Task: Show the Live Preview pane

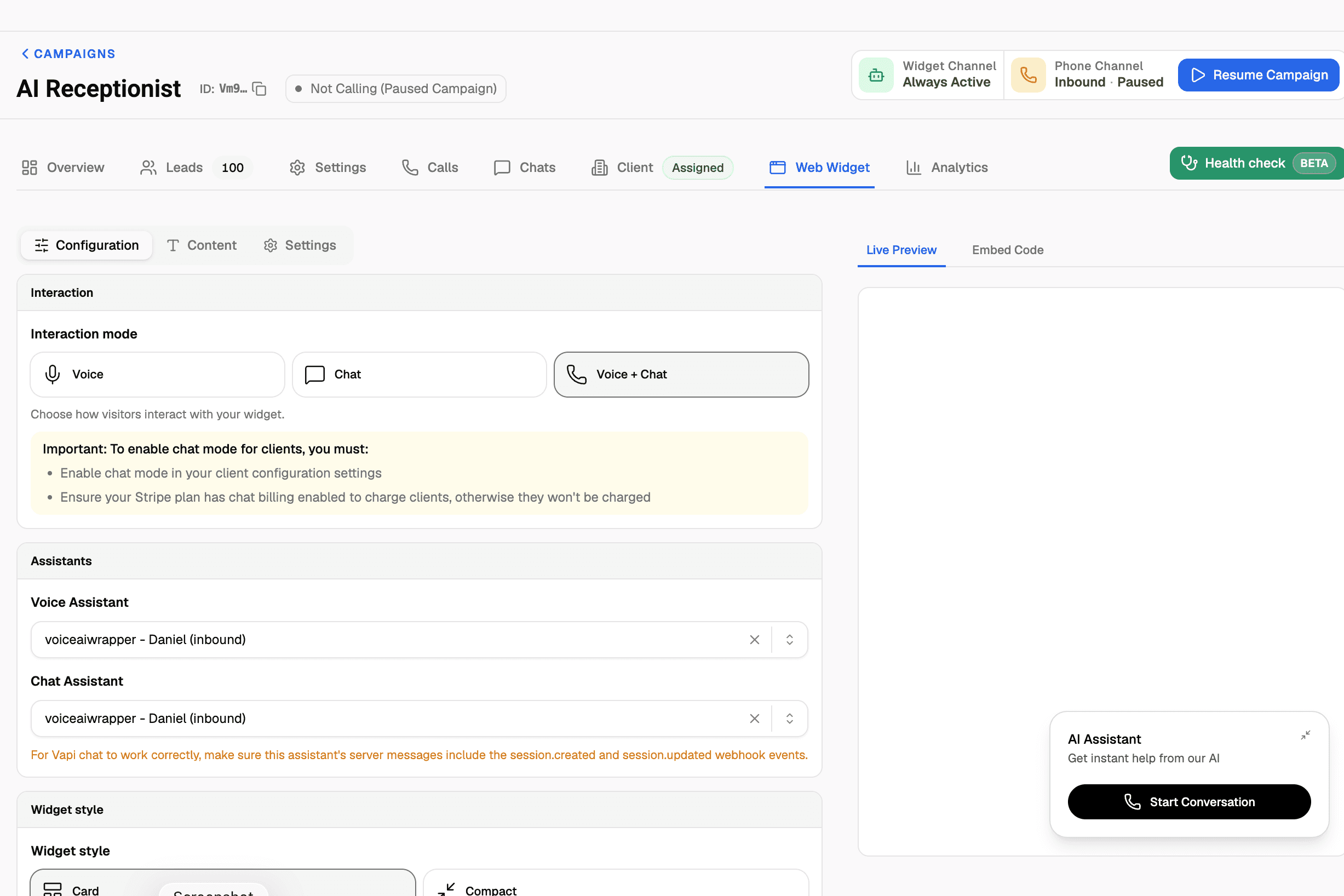Action: point(901,250)
